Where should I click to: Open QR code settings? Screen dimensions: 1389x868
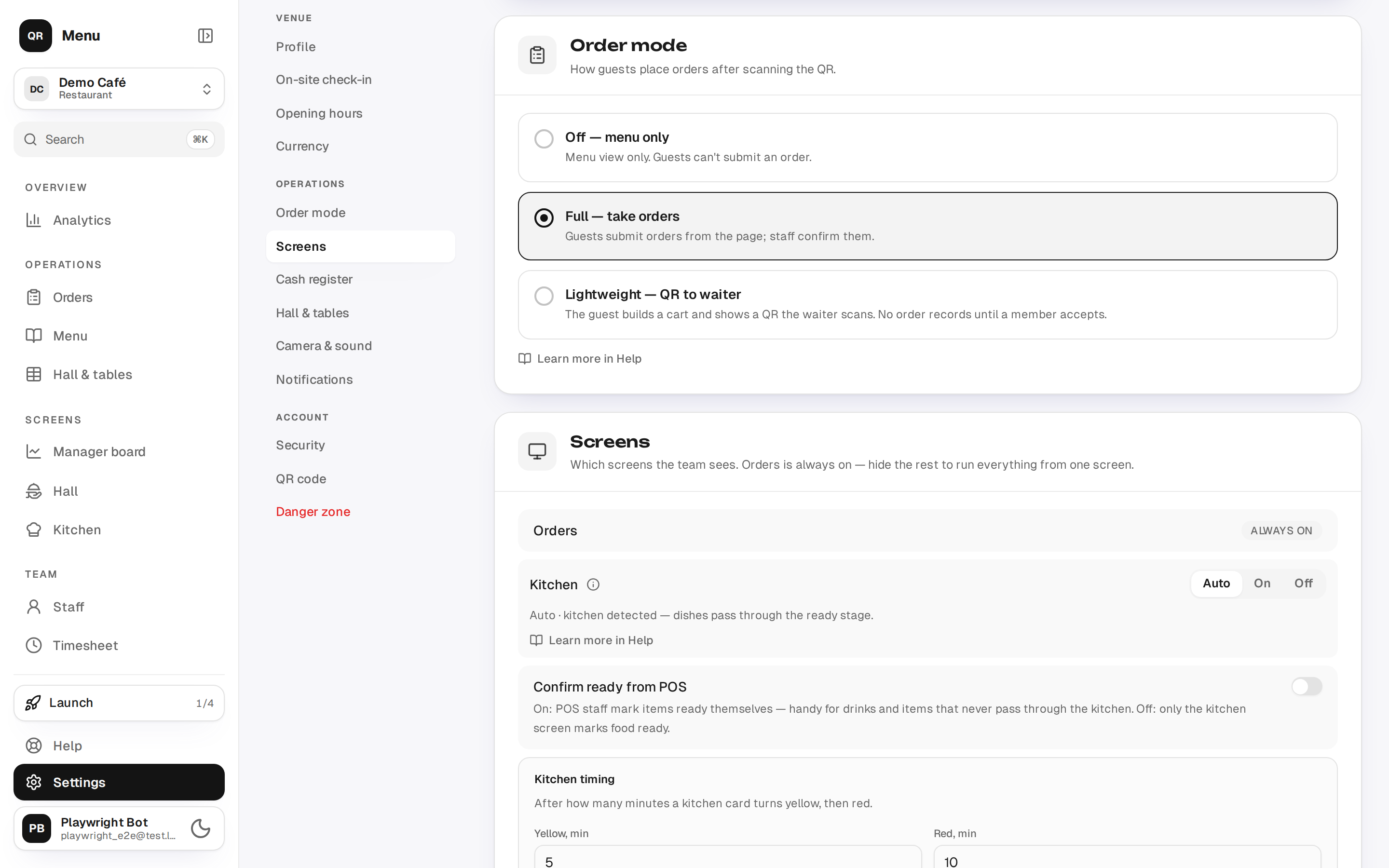[360, 479]
